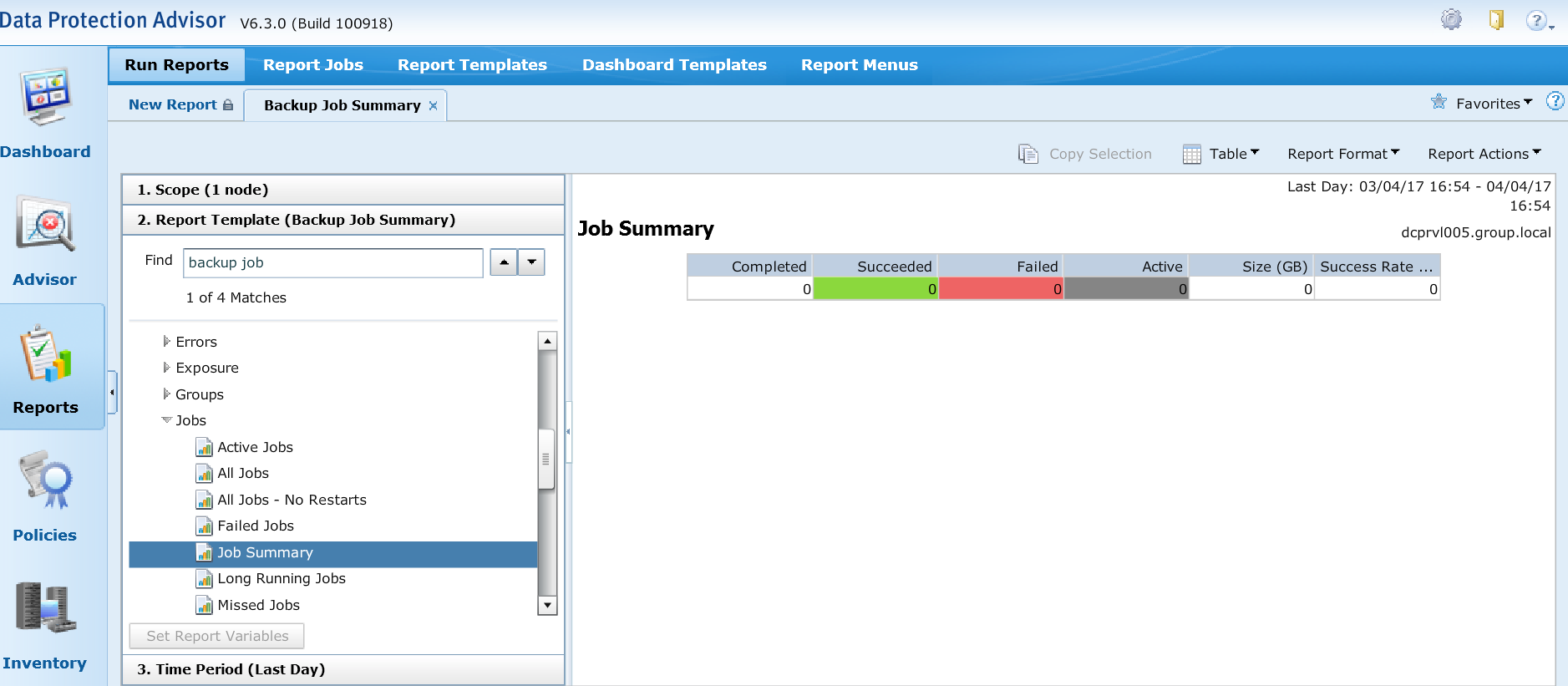Expand the Exposure tree node
This screenshot has width=1568, height=686.
pos(166,368)
